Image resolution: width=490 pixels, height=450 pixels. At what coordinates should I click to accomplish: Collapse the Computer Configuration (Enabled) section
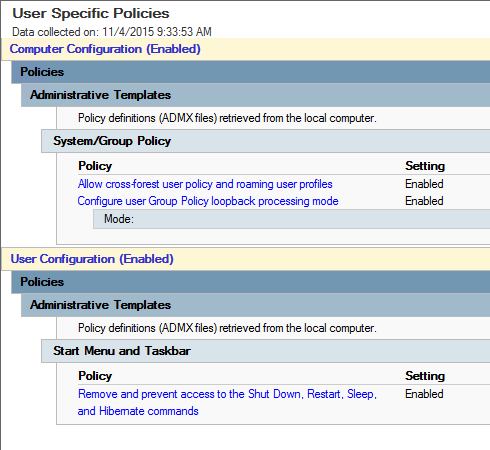pos(105,49)
